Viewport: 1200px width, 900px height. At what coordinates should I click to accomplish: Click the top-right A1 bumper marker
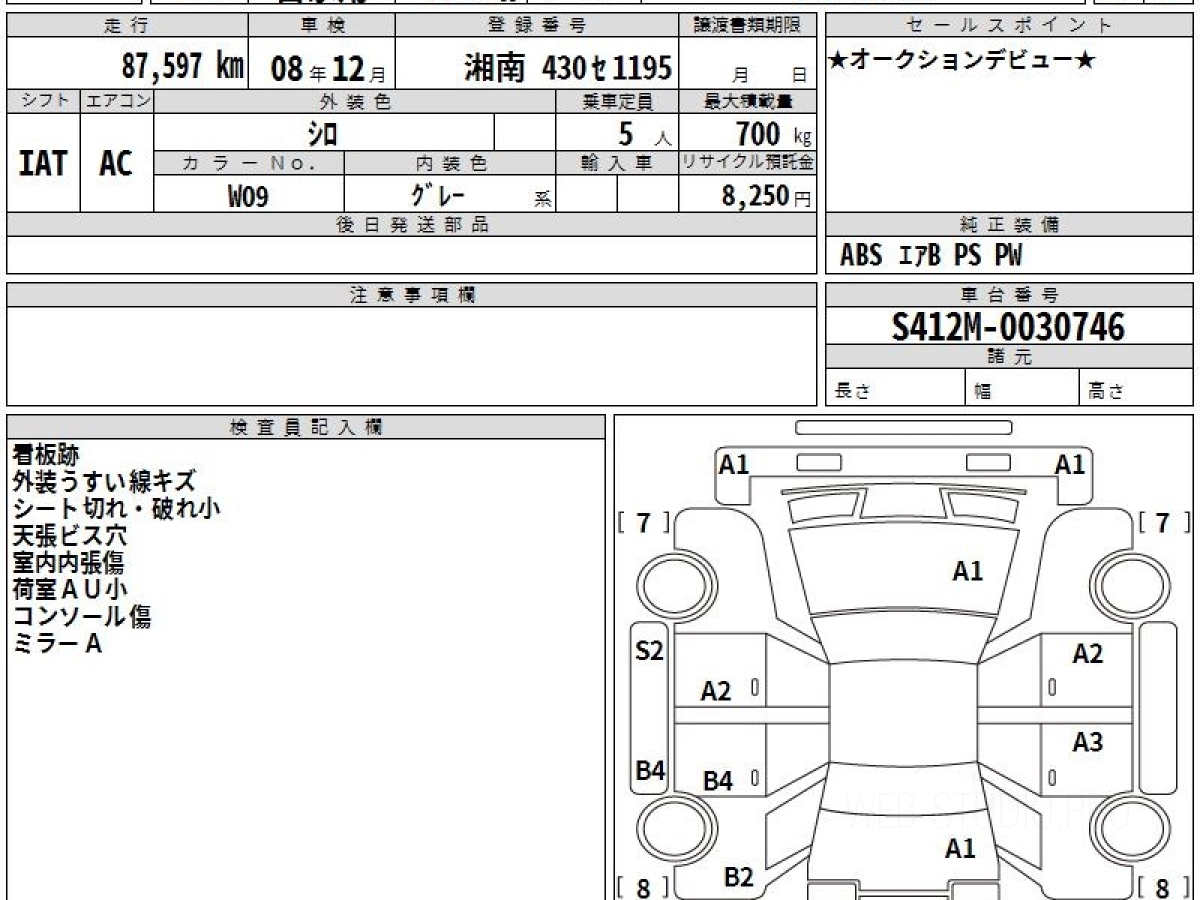coord(1070,464)
